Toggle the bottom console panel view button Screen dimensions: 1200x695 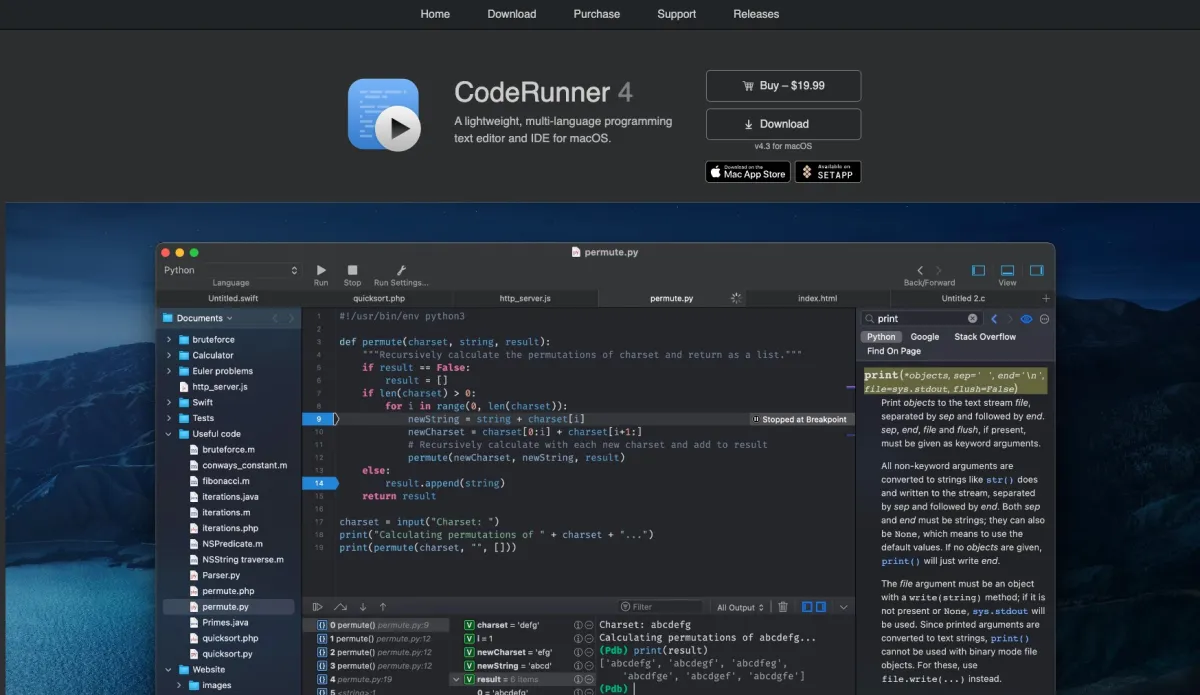coord(1007,270)
